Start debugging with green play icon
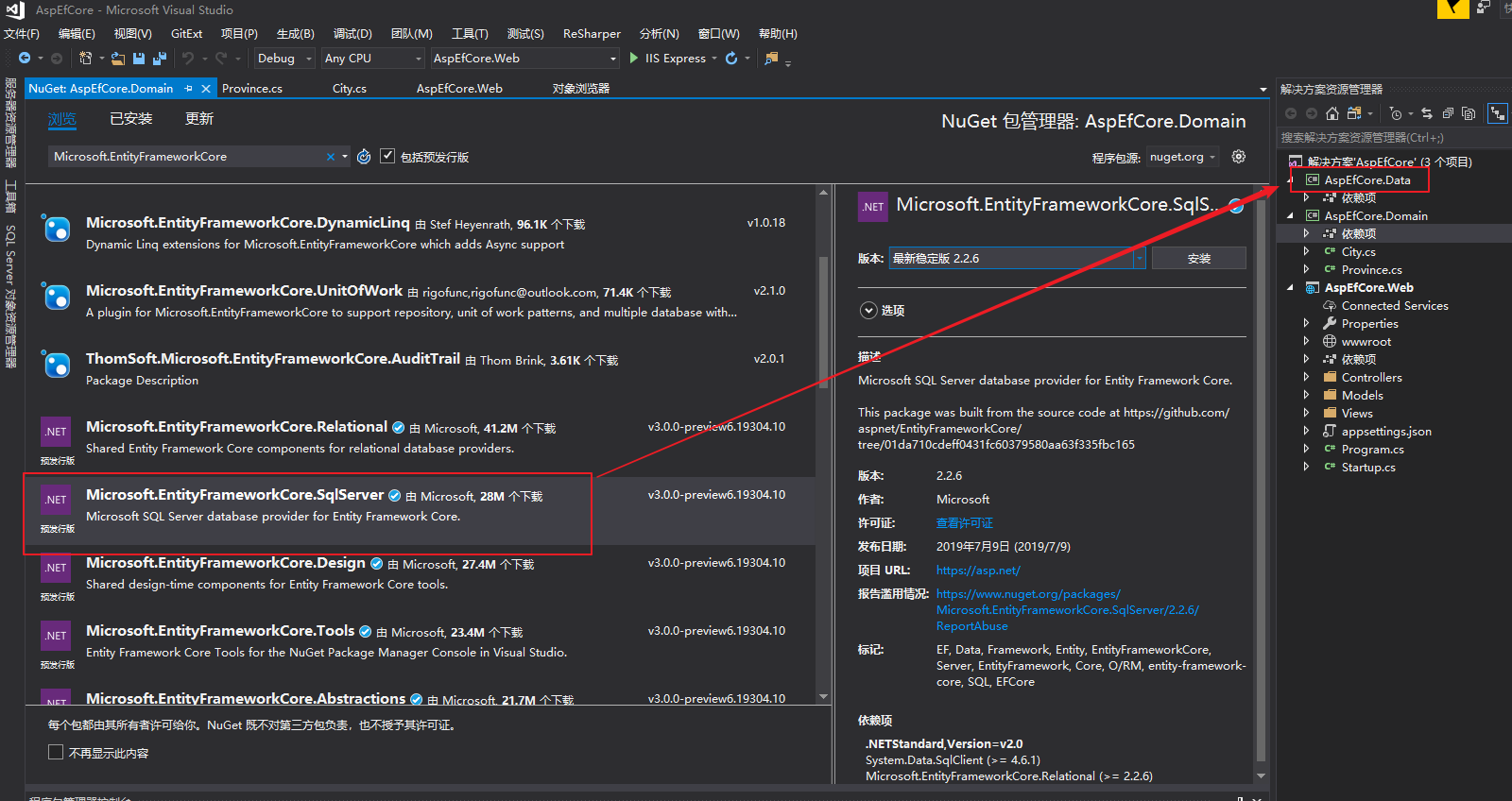This screenshot has width=1512, height=801. (634, 59)
